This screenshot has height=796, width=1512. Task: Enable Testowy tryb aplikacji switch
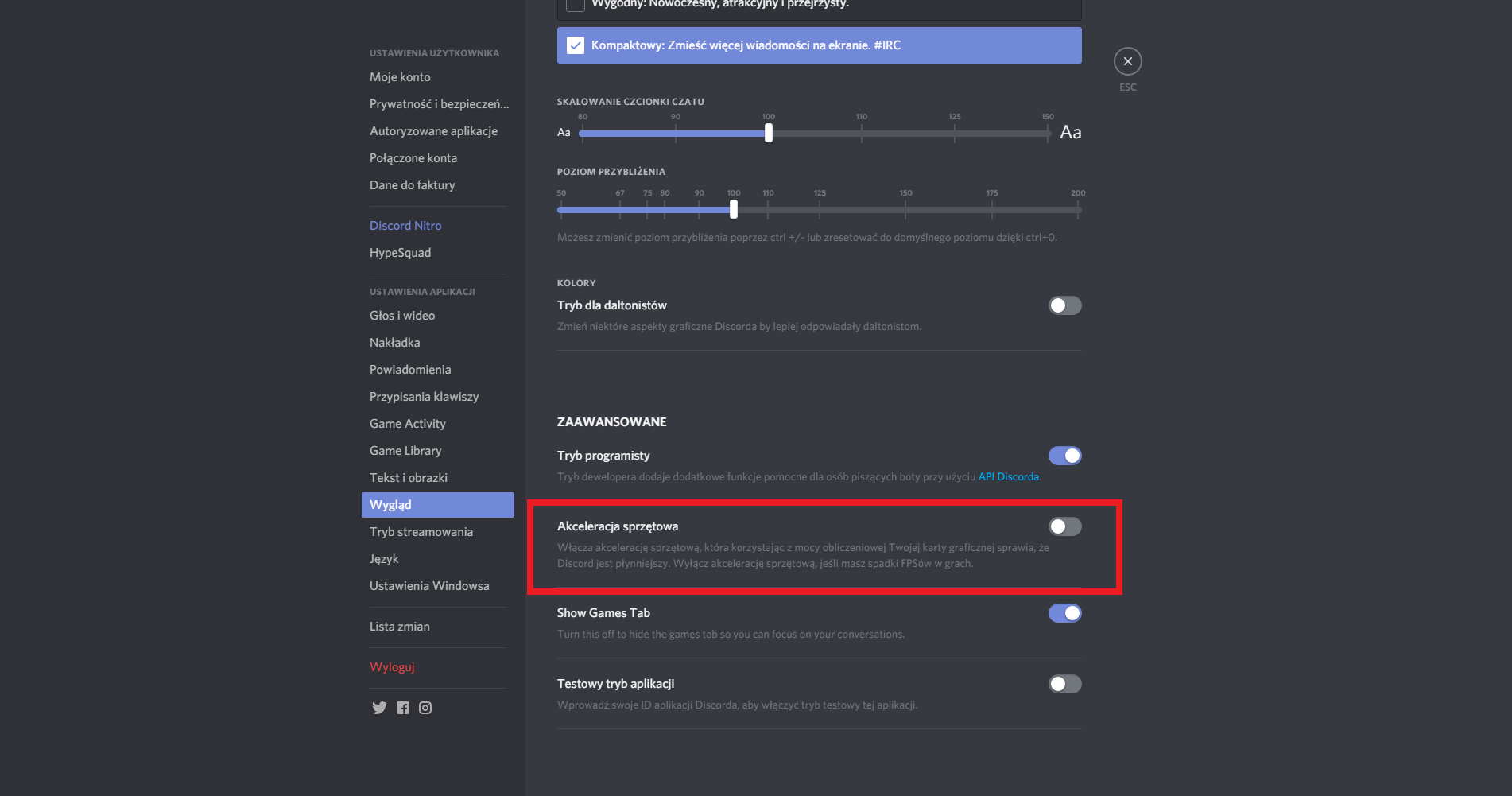(1064, 684)
